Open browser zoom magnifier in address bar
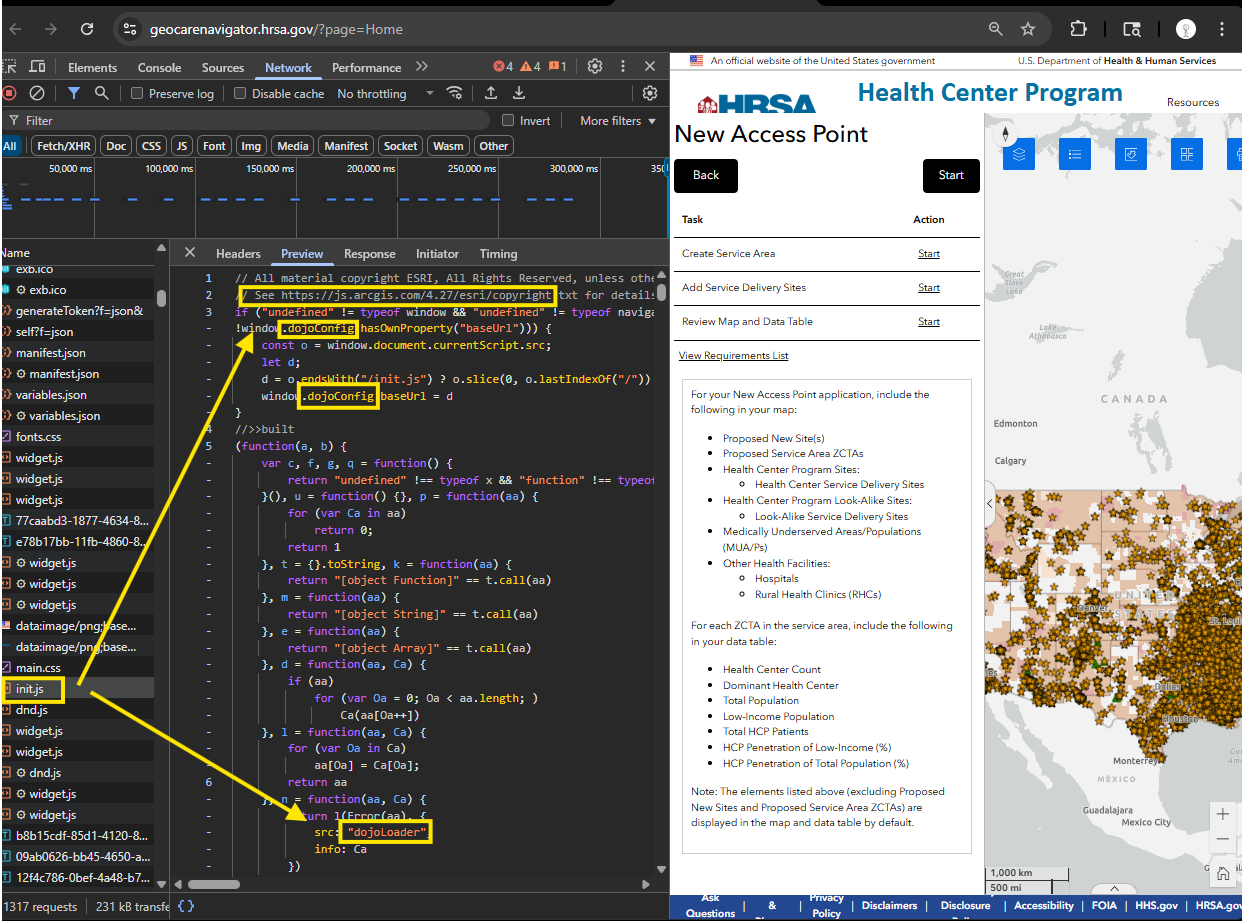This screenshot has height=921, width=1242. (995, 29)
